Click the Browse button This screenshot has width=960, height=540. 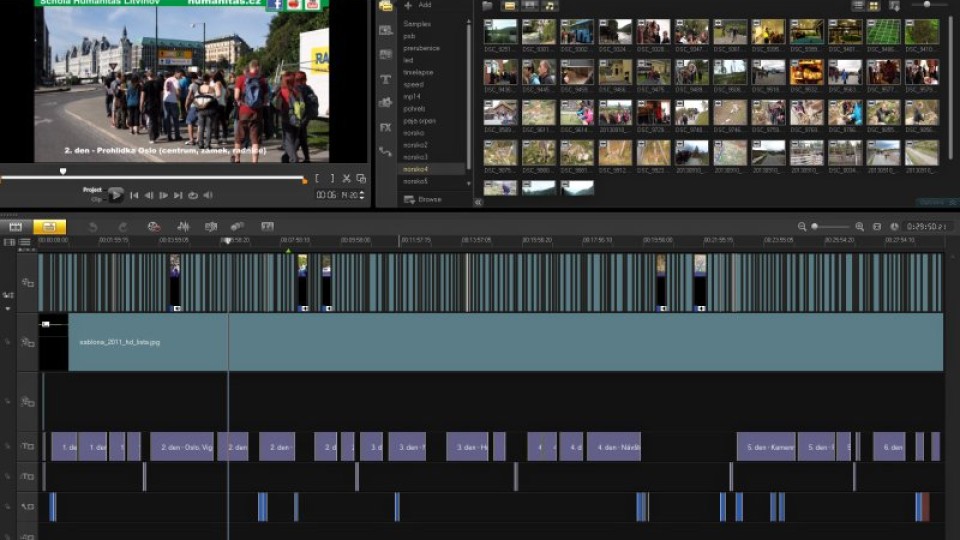pyautogui.click(x=423, y=199)
